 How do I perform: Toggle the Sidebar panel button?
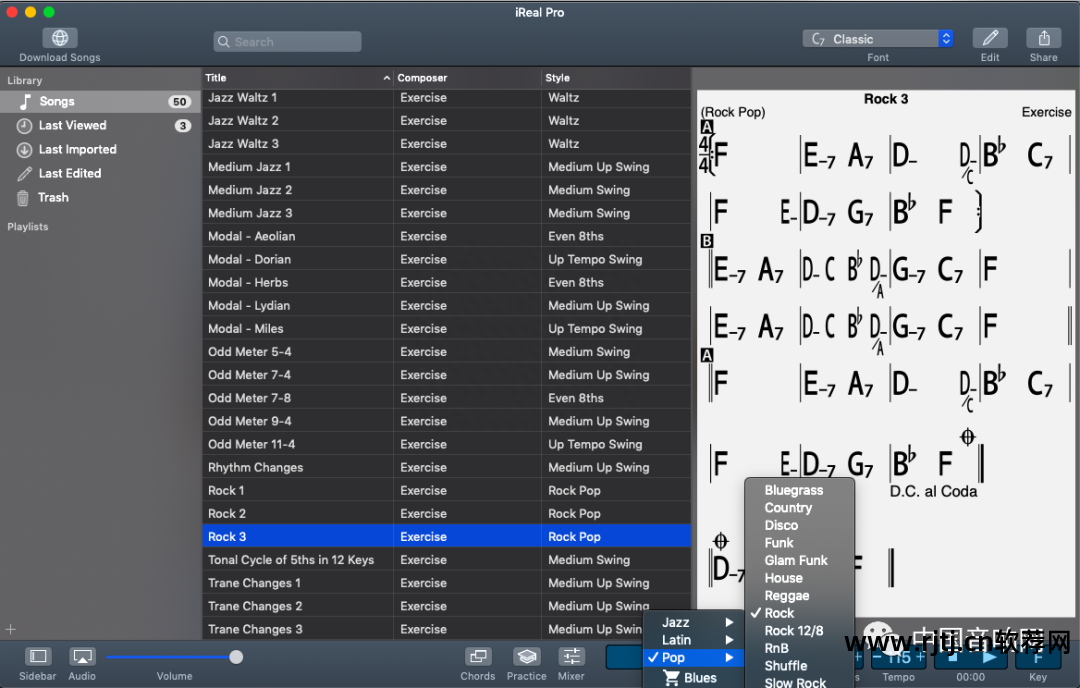click(x=38, y=657)
